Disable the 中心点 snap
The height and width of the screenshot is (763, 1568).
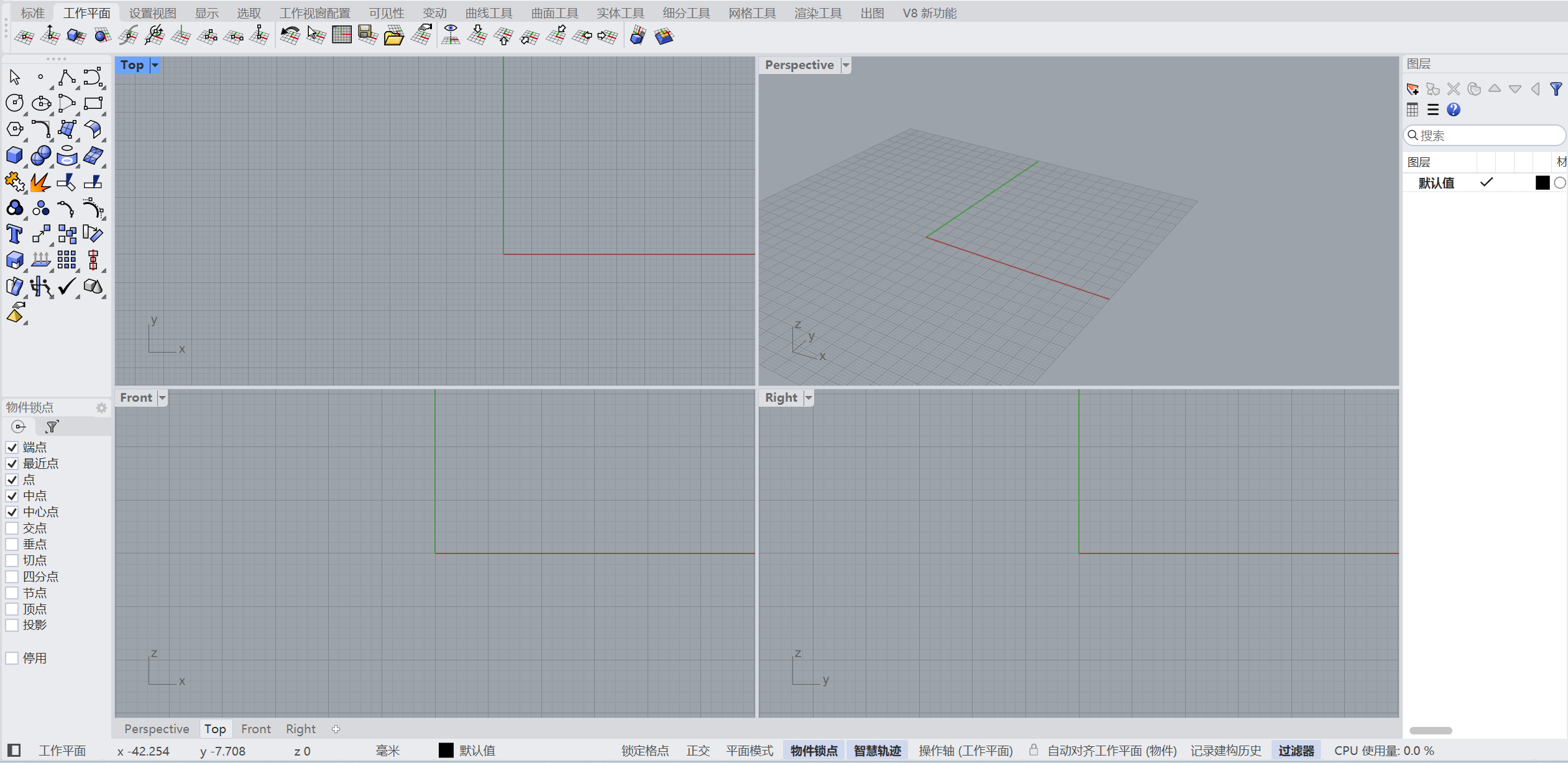(12, 512)
